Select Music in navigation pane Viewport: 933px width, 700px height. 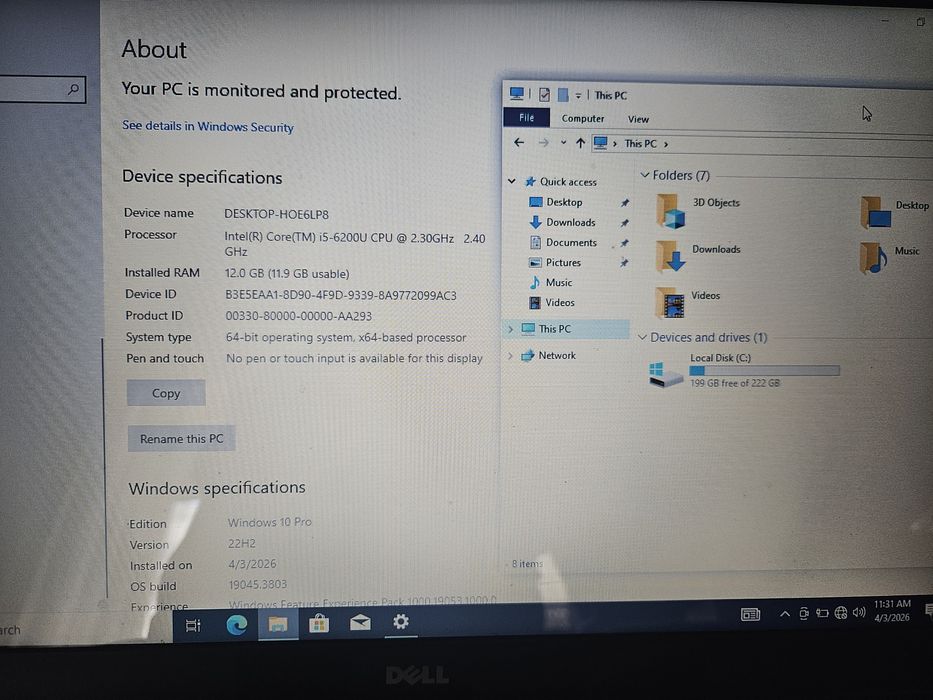point(559,283)
